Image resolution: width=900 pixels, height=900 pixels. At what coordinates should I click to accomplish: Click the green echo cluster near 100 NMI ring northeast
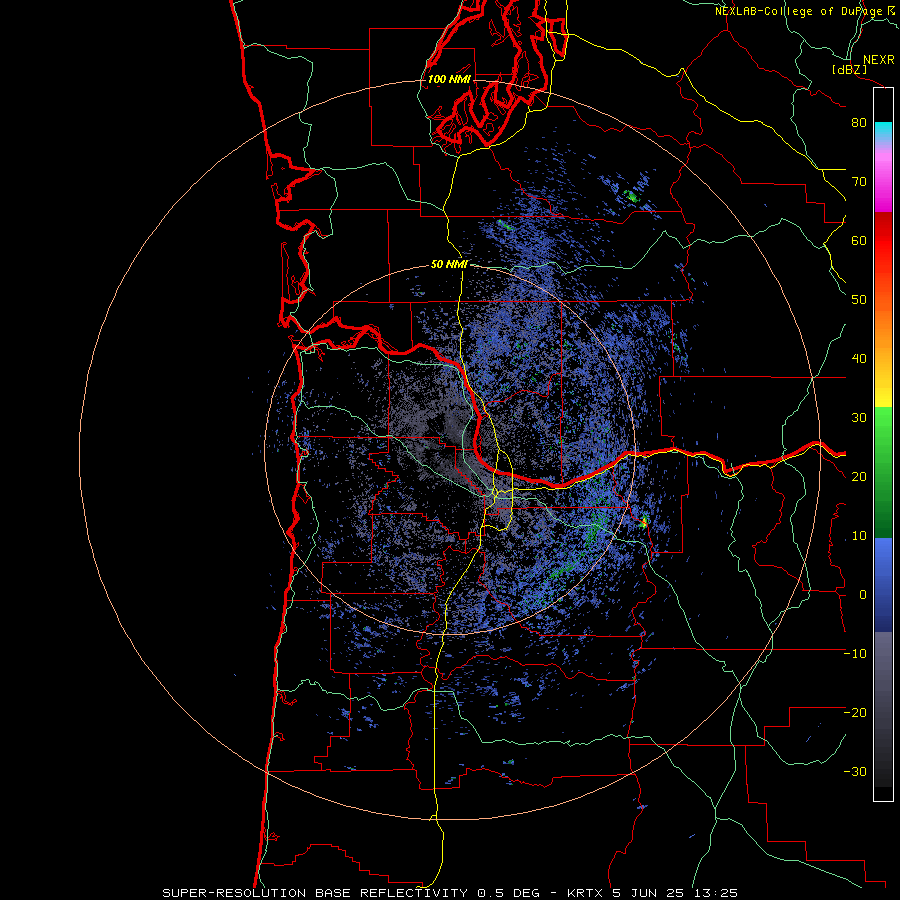tap(632, 197)
